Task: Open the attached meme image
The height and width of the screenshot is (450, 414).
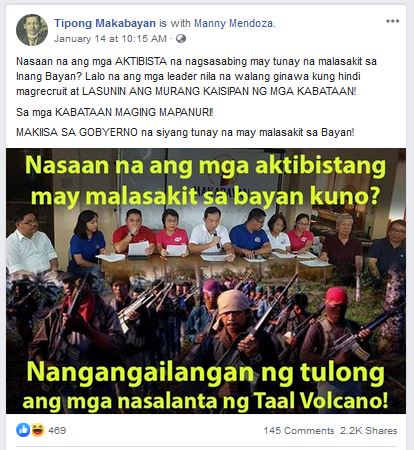Action: tap(206, 281)
